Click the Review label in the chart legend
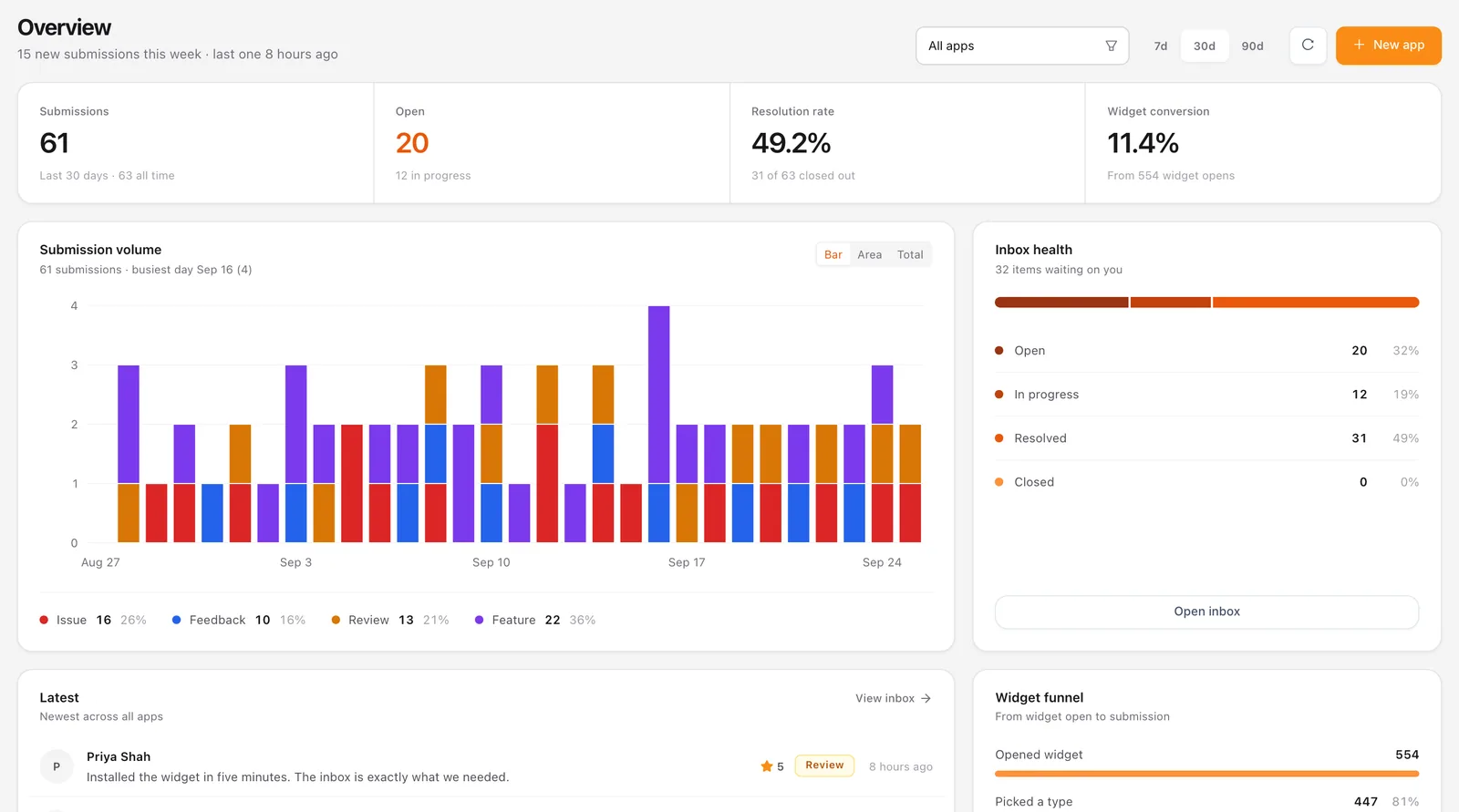 click(368, 620)
